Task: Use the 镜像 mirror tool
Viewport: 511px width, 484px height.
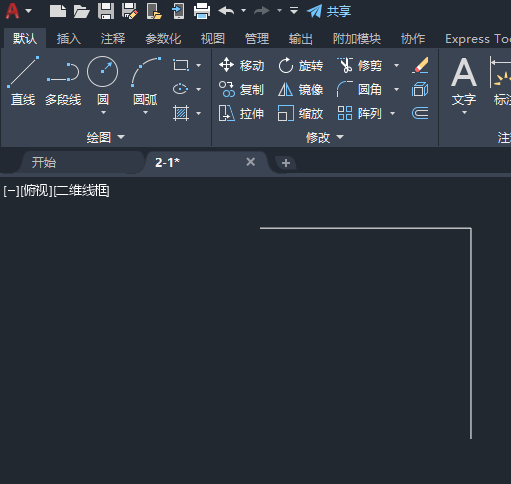Action: point(300,89)
